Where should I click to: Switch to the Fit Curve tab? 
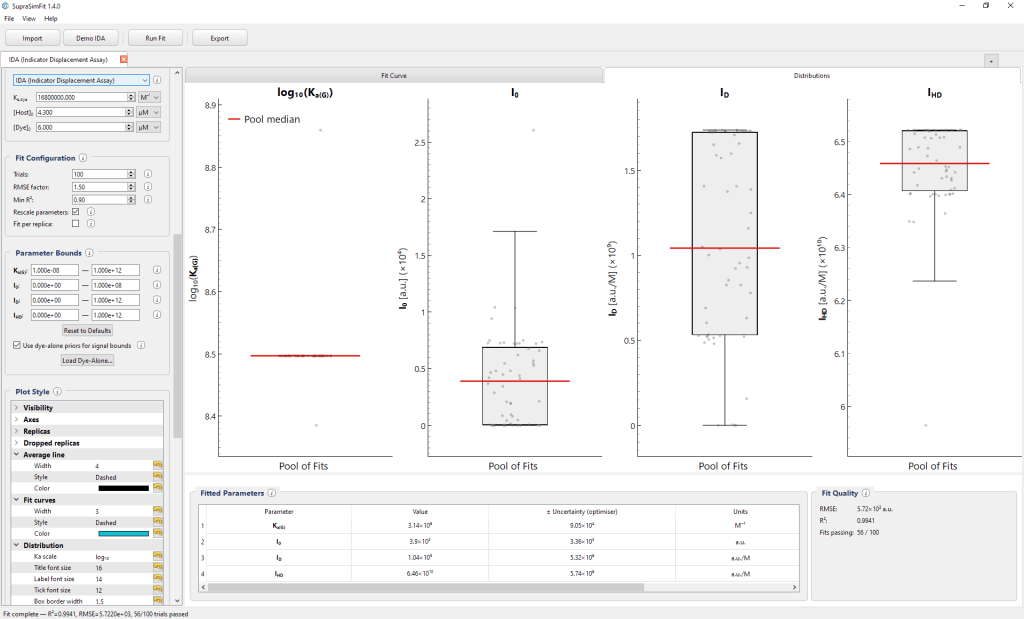[x=394, y=76]
